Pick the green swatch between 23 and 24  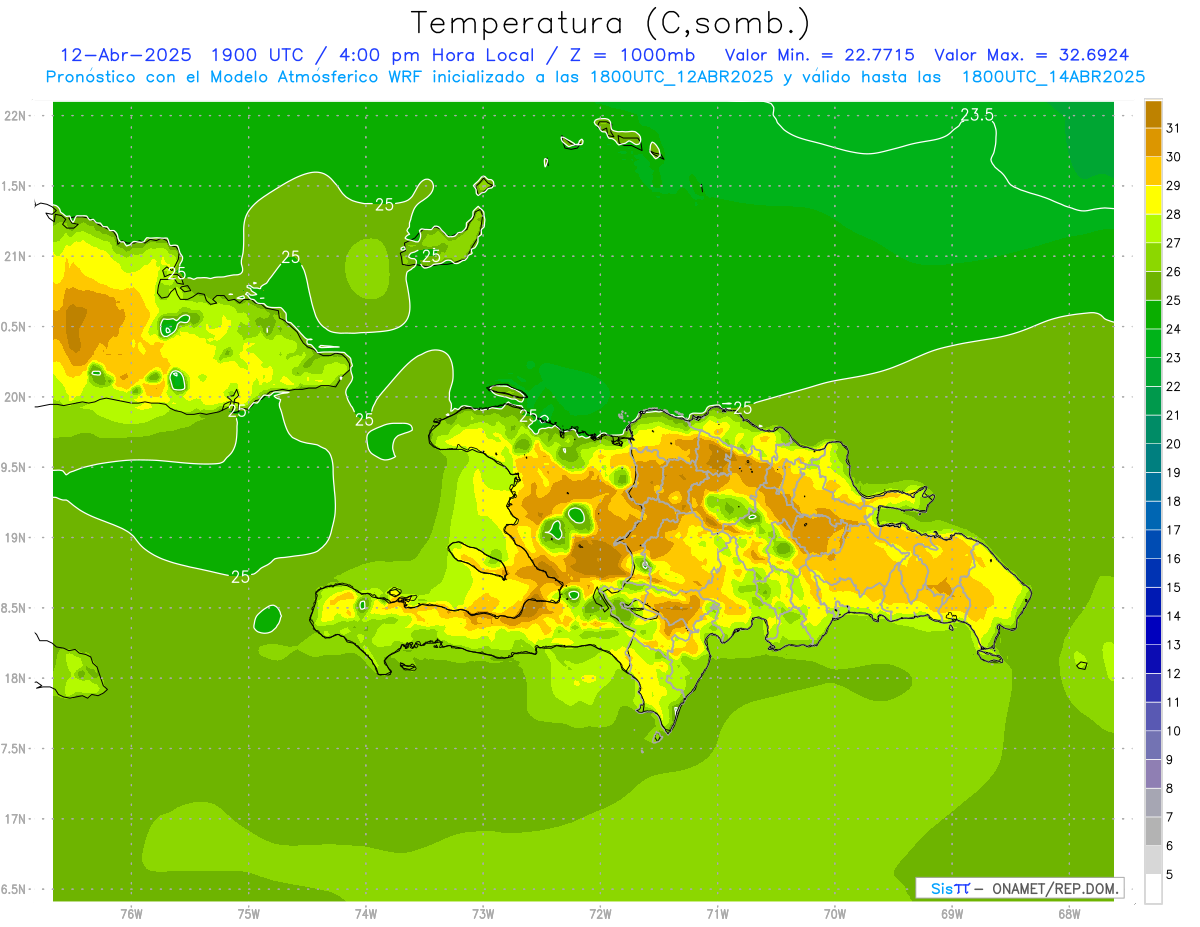pyautogui.click(x=1153, y=344)
